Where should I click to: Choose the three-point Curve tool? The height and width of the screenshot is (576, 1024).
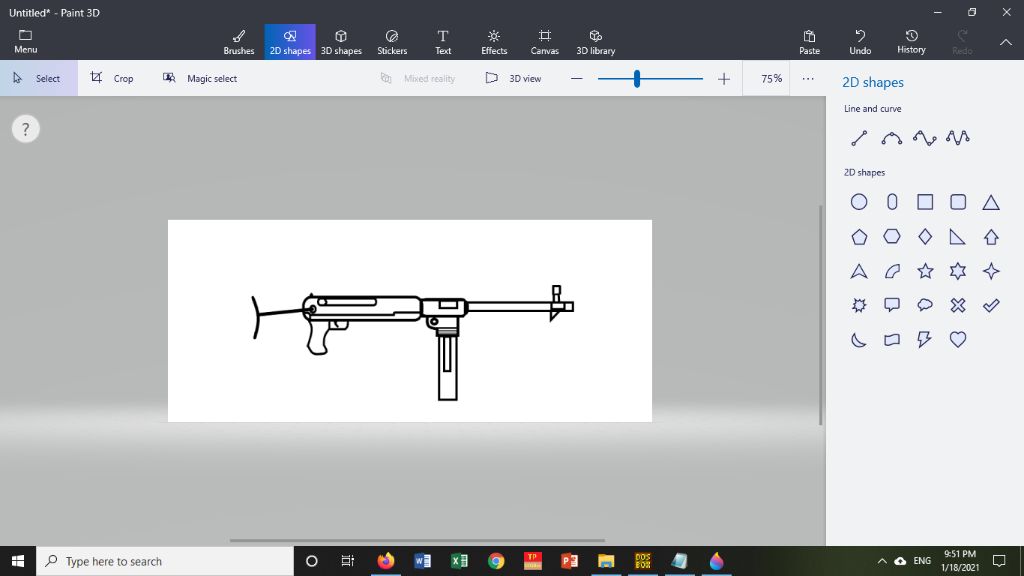tap(891, 138)
